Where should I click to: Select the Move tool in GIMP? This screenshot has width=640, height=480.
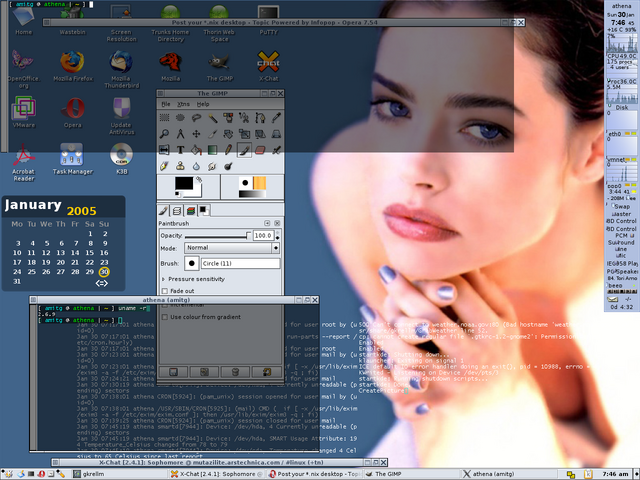coord(196,134)
